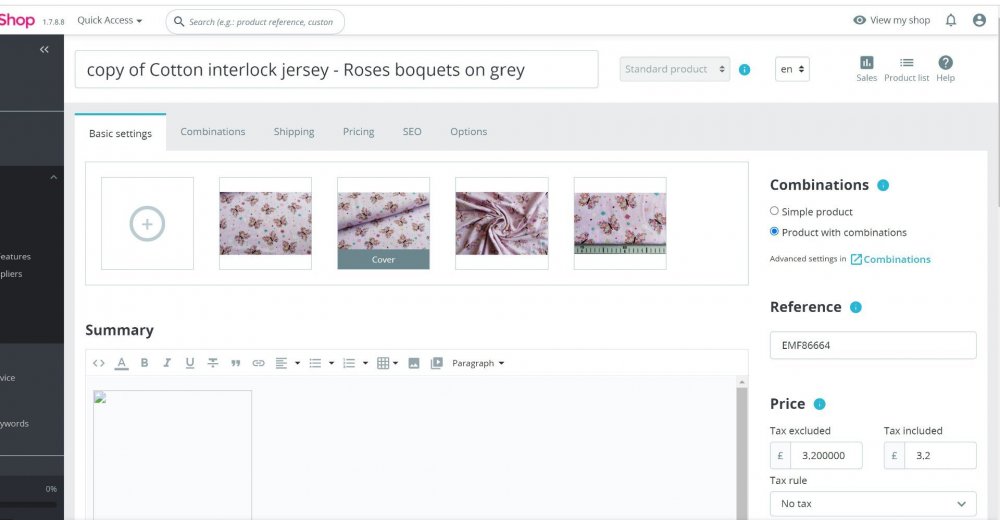Click View my shop link

pyautogui.click(x=900, y=20)
